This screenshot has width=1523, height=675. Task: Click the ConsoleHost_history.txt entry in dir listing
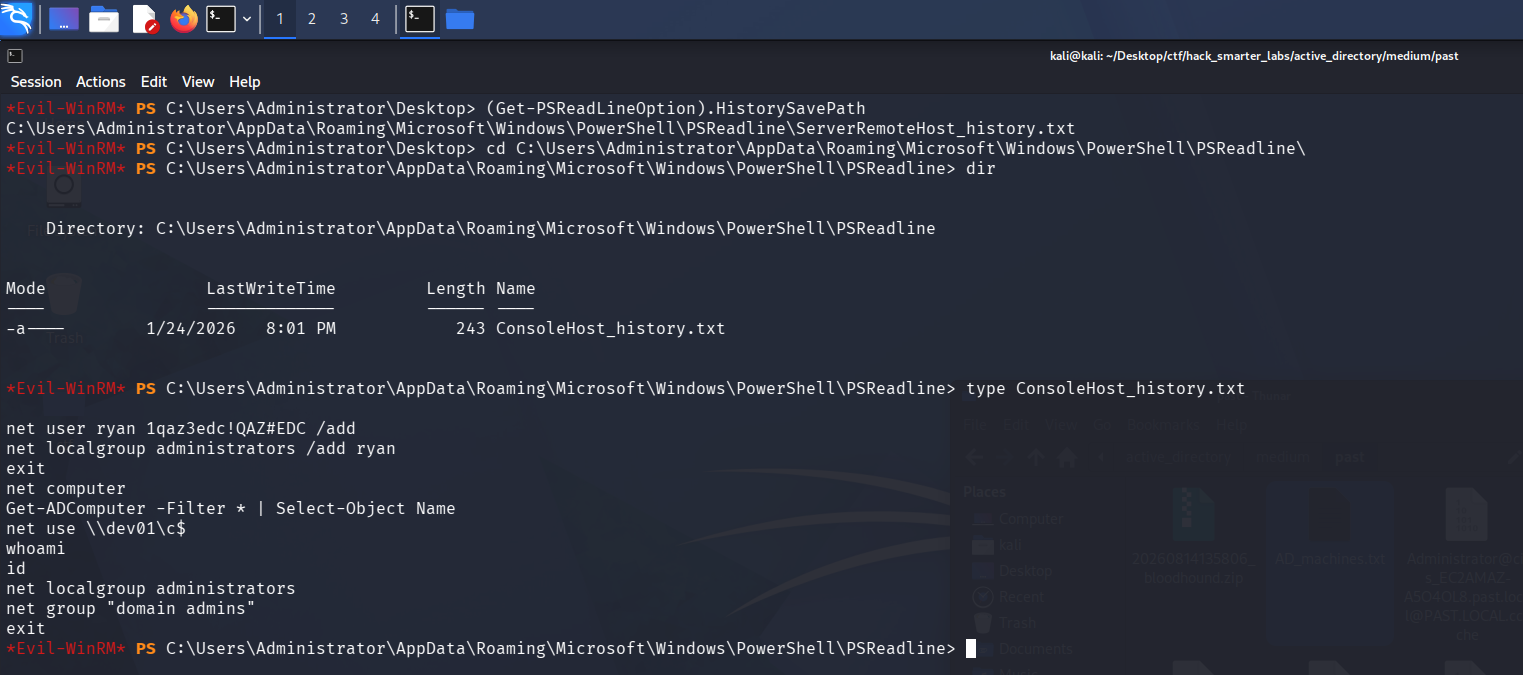[x=611, y=328]
